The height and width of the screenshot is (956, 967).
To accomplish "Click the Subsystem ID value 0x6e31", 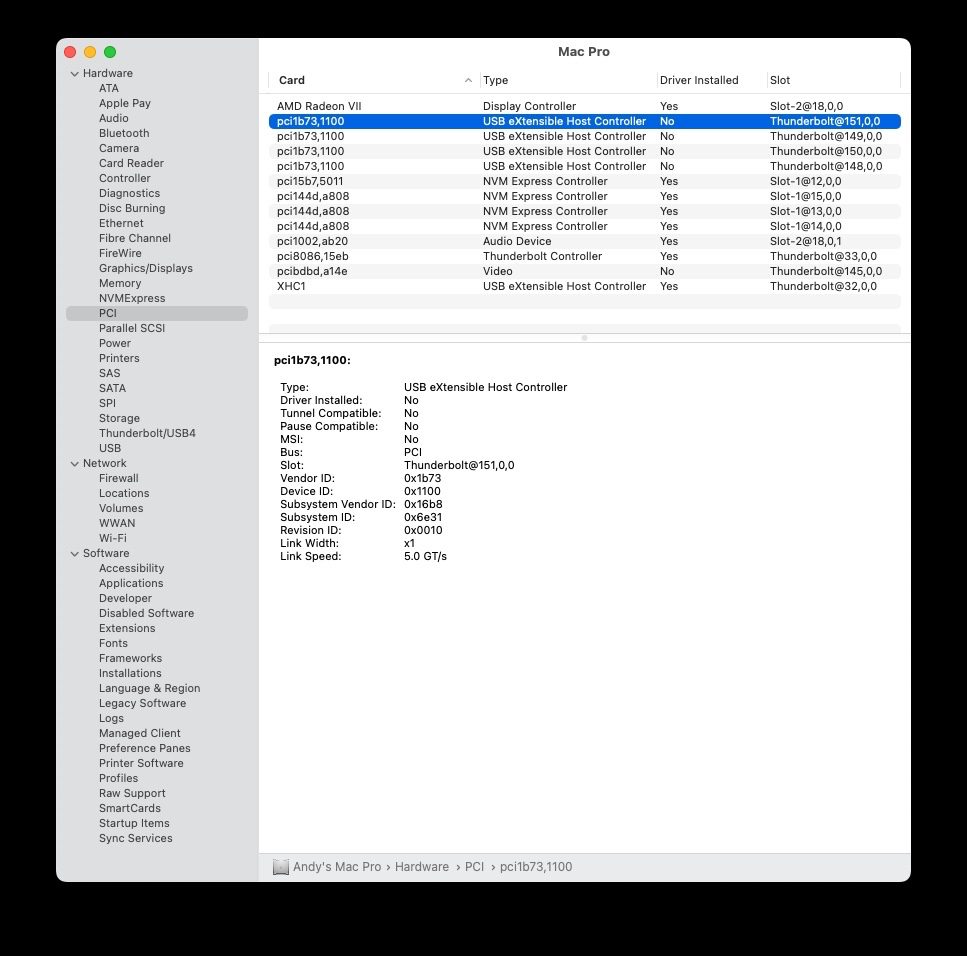I will coord(422,517).
